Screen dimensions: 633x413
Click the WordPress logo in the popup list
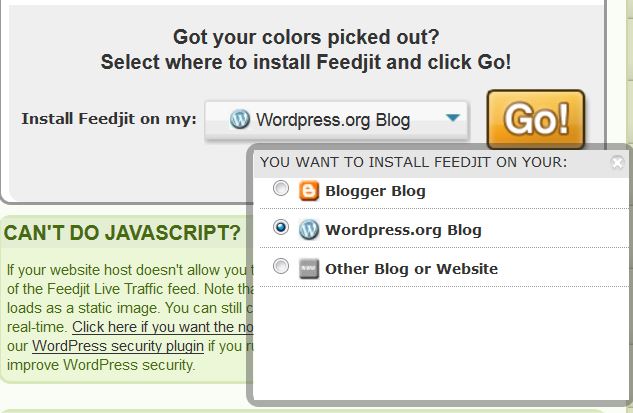pos(309,230)
